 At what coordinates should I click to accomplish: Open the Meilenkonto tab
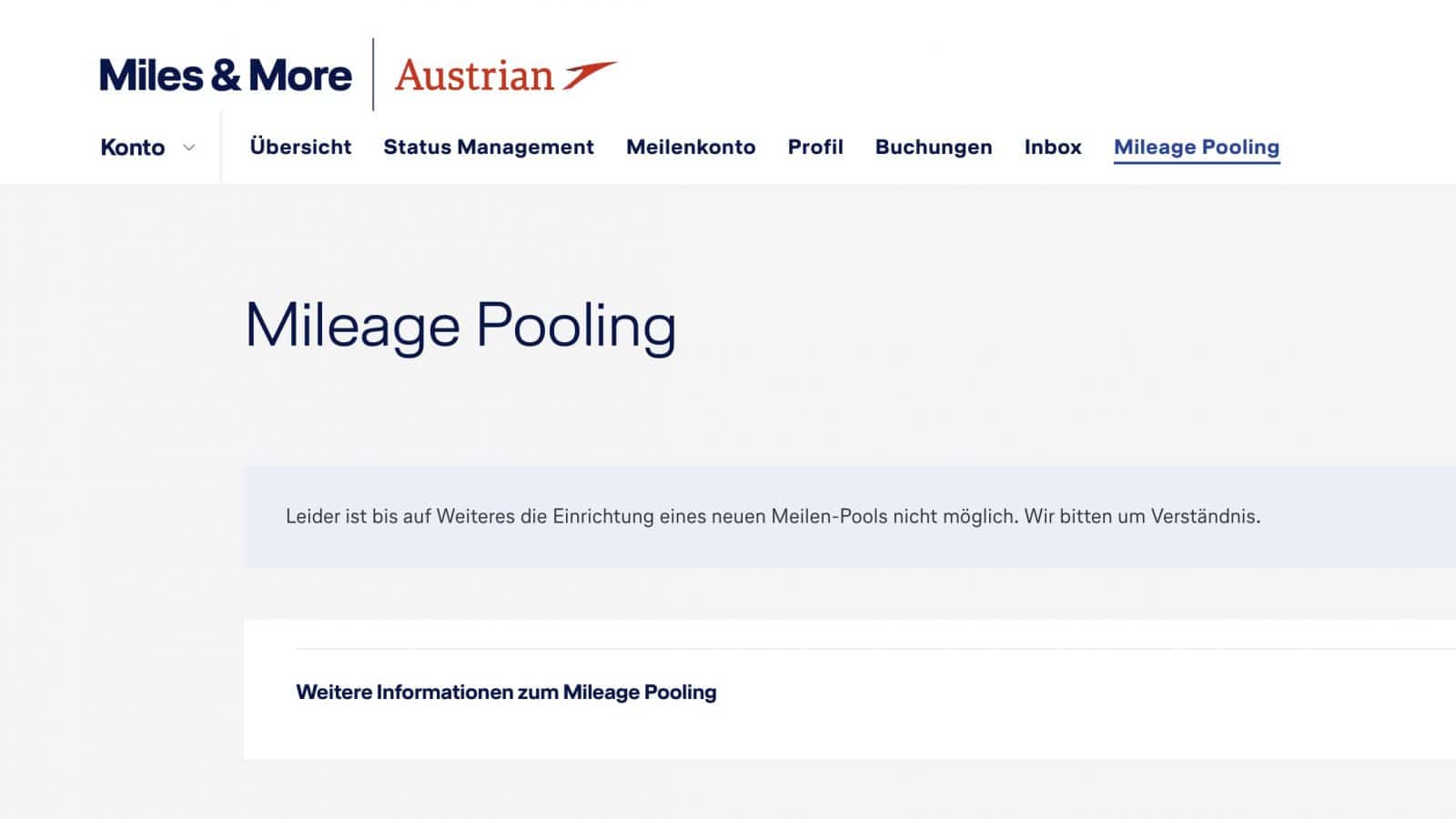(691, 147)
